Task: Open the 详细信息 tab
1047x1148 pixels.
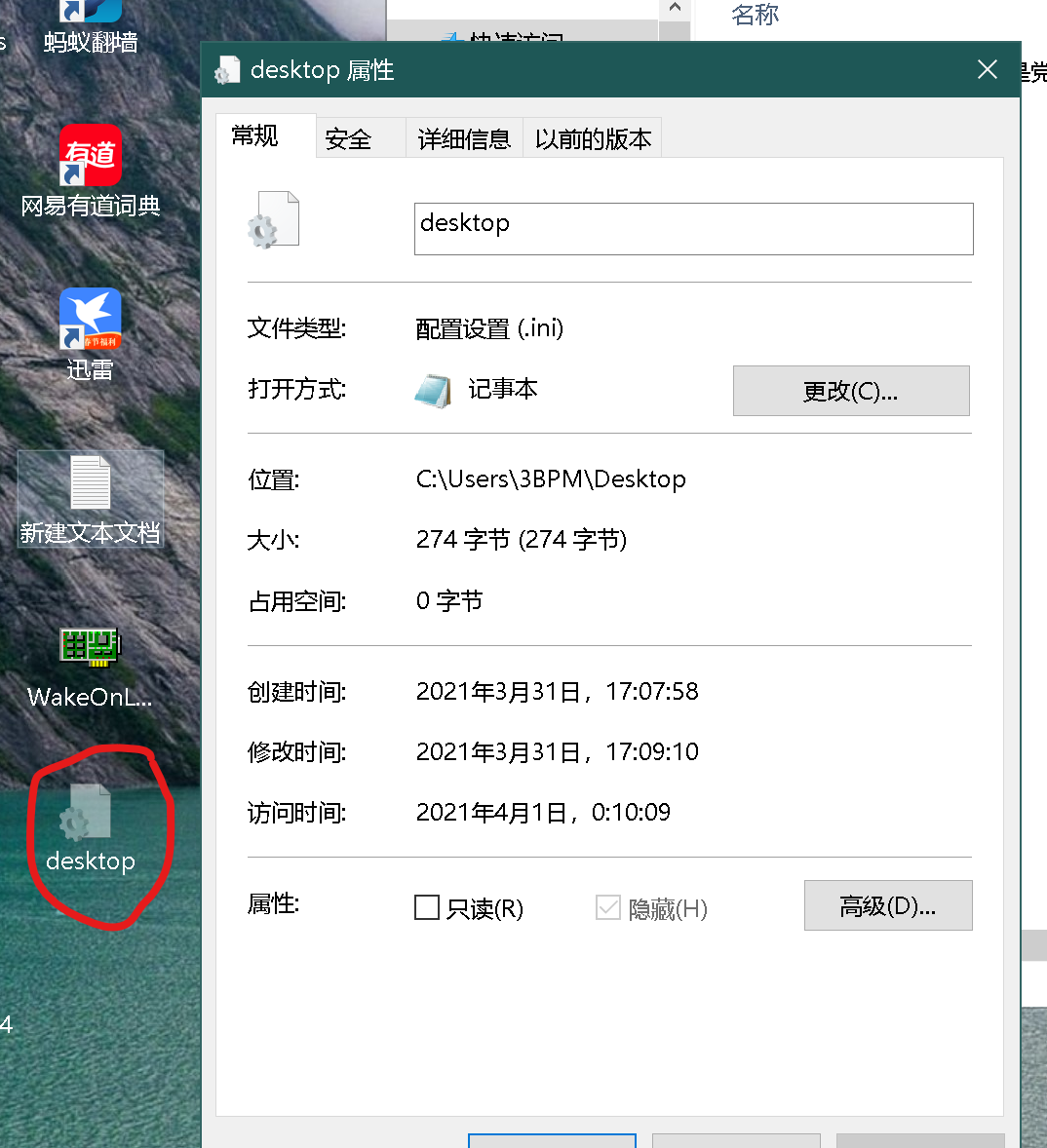Action: pyautogui.click(x=464, y=137)
